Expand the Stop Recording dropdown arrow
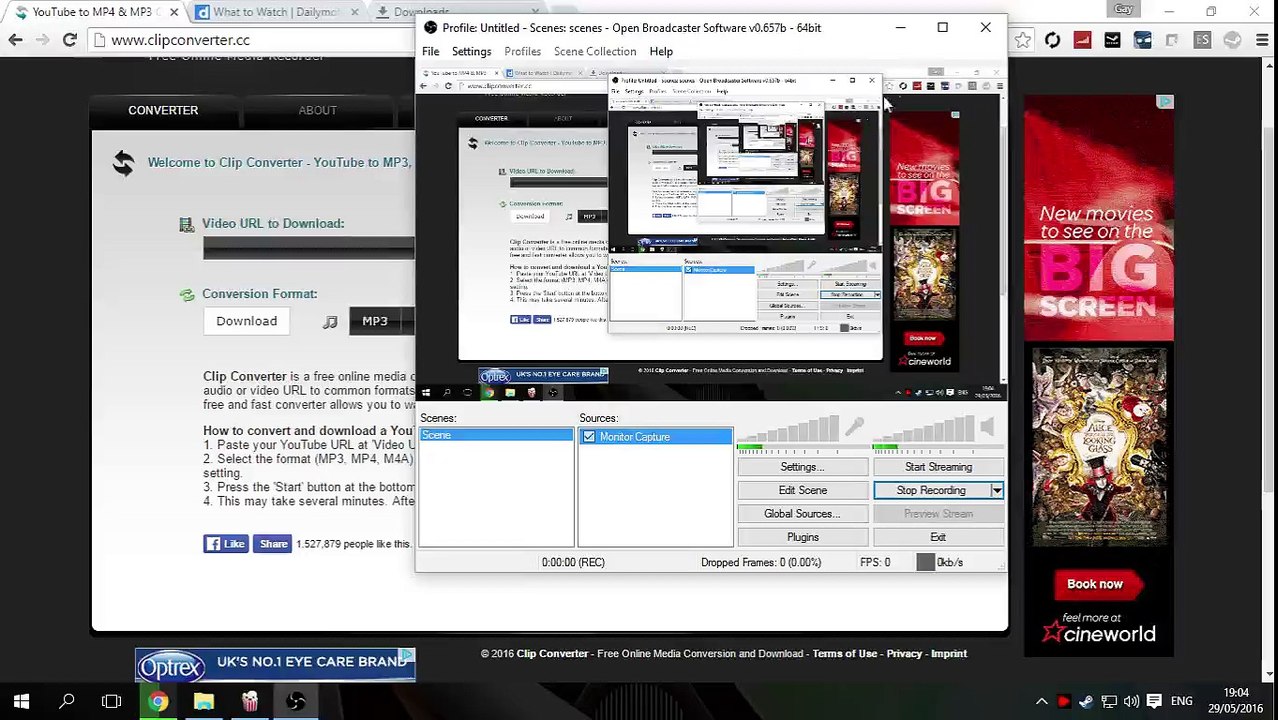Screen dimensions: 1278x720 pos(997,490)
